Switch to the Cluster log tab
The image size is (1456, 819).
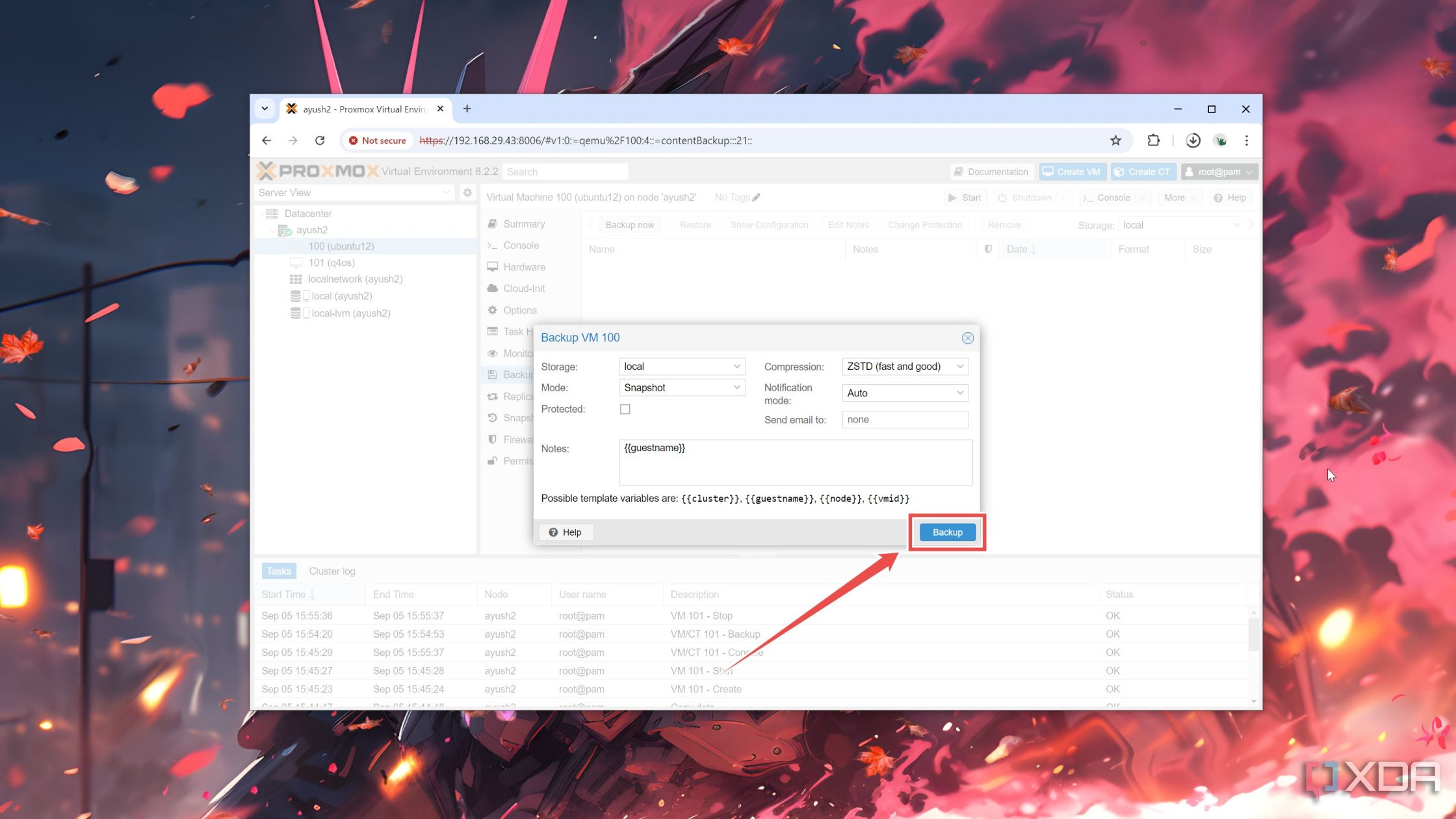332,571
